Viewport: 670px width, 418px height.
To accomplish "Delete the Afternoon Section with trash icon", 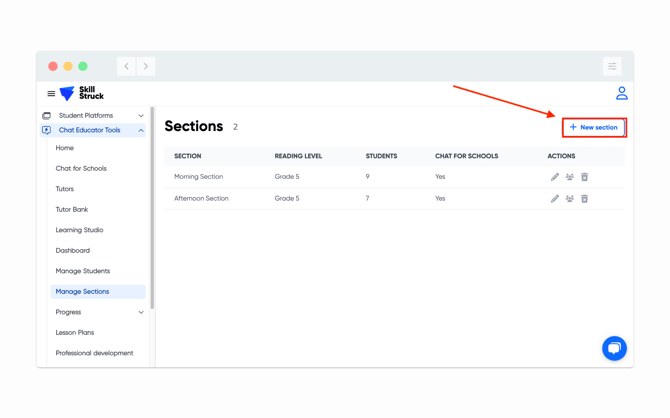I will [585, 199].
